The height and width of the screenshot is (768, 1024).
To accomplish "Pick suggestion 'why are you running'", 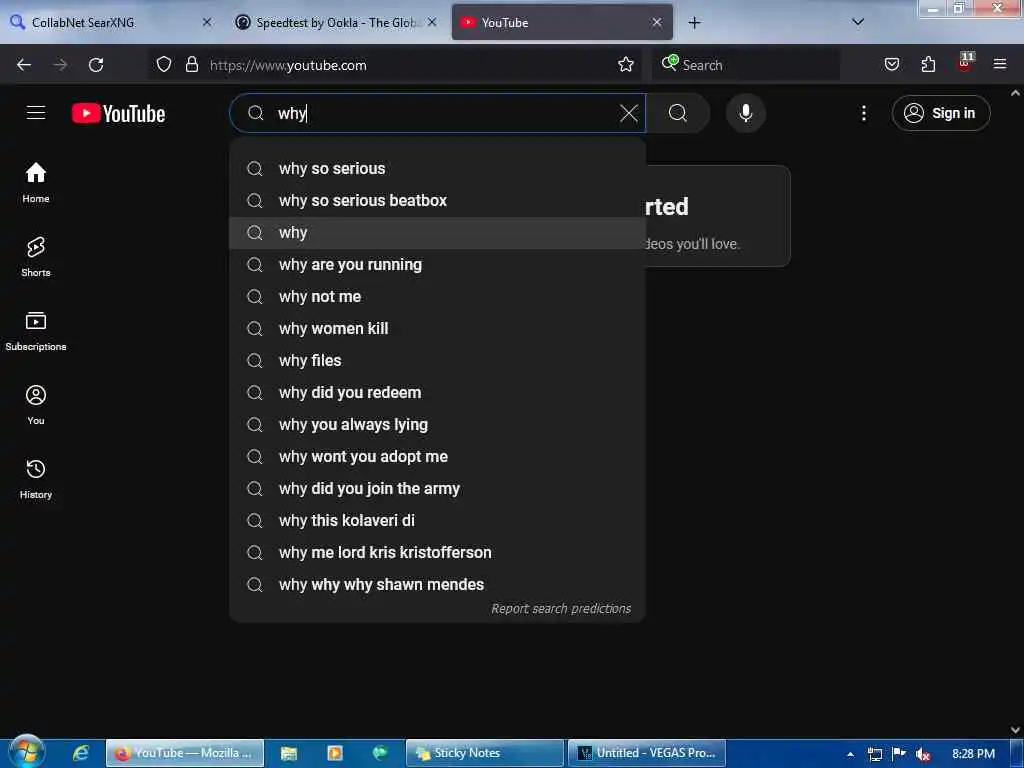I will 438,264.
